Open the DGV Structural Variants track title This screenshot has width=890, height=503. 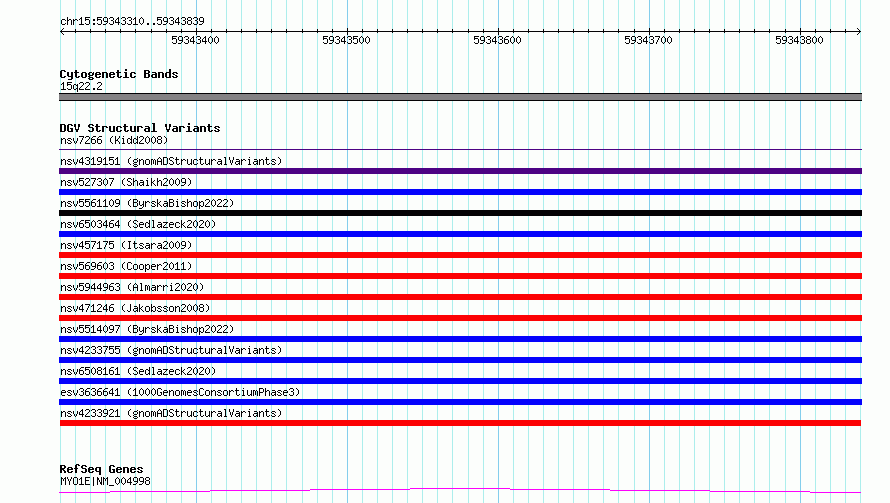pos(140,128)
